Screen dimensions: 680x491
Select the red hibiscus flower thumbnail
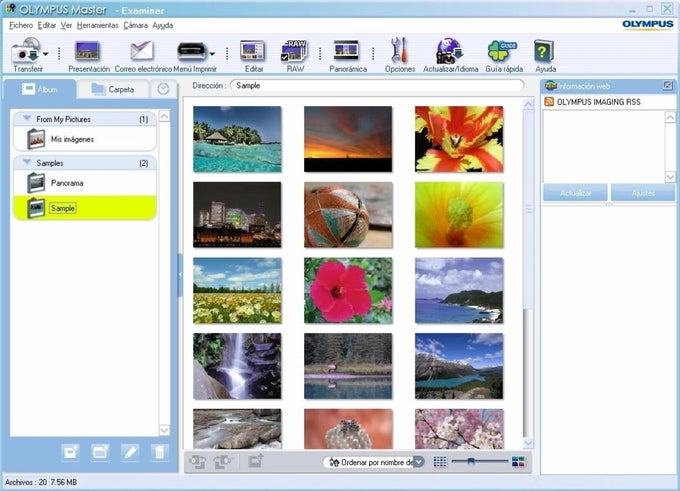pos(348,290)
